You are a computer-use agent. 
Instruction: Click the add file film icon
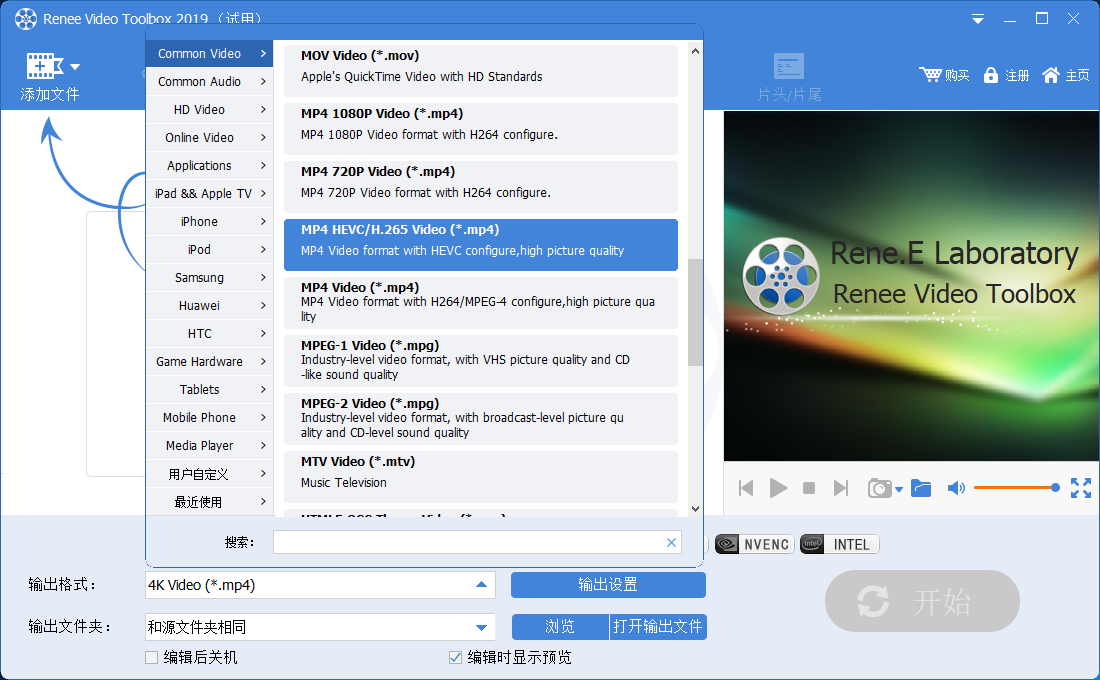45,66
